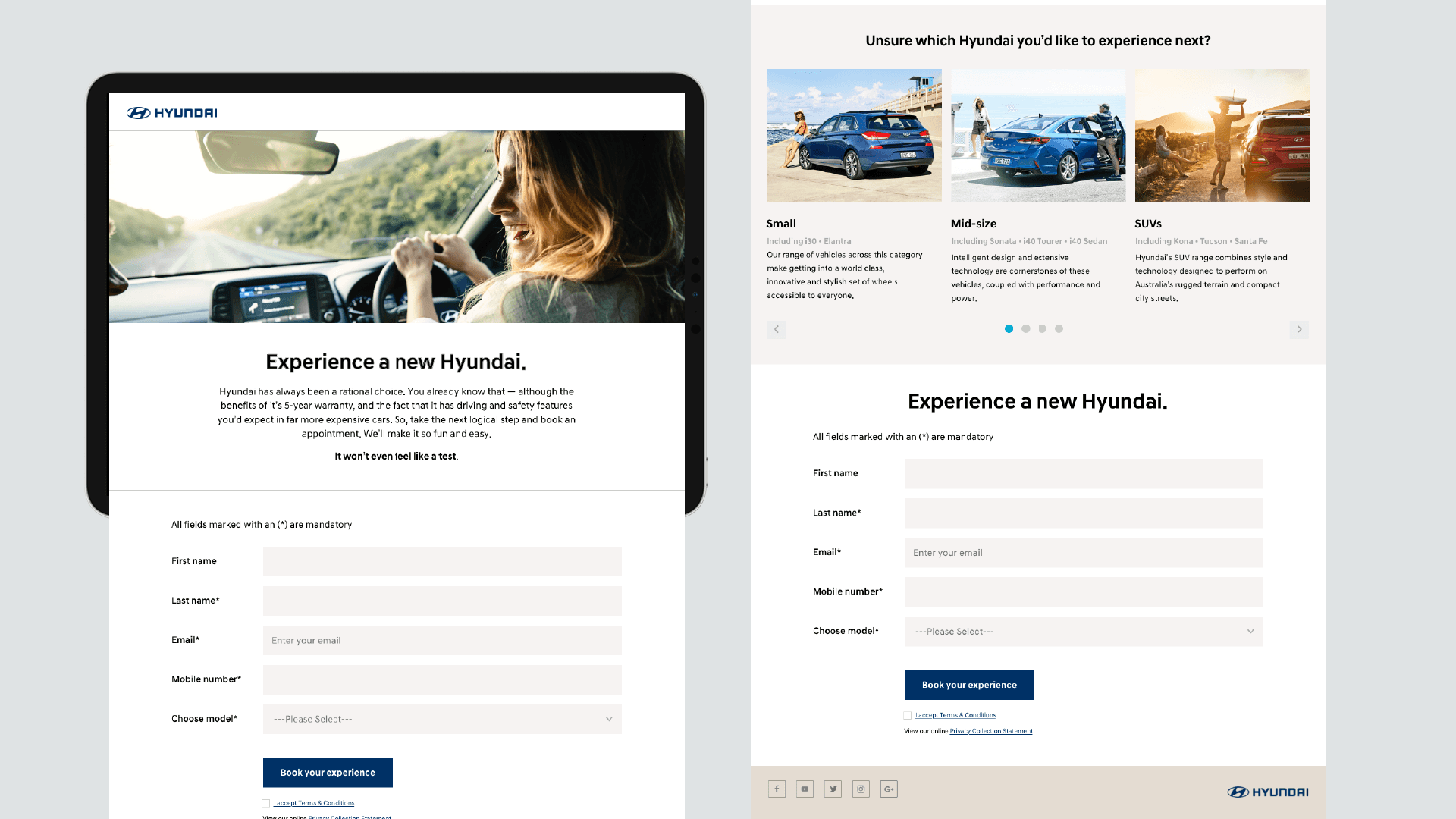Click Book your experience in right form
1456x819 pixels.
tap(969, 685)
